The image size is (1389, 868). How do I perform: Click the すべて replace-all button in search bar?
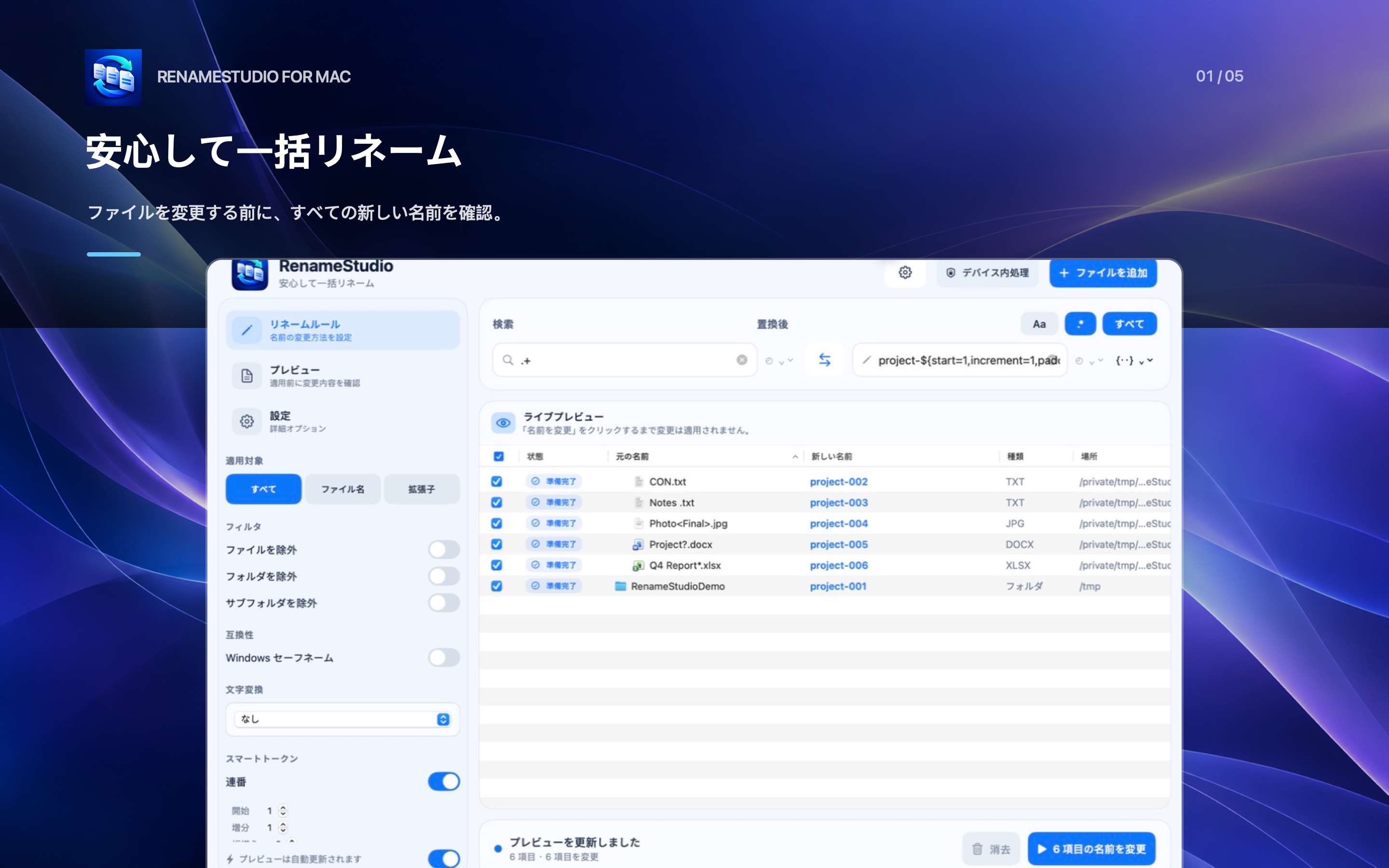[1129, 324]
